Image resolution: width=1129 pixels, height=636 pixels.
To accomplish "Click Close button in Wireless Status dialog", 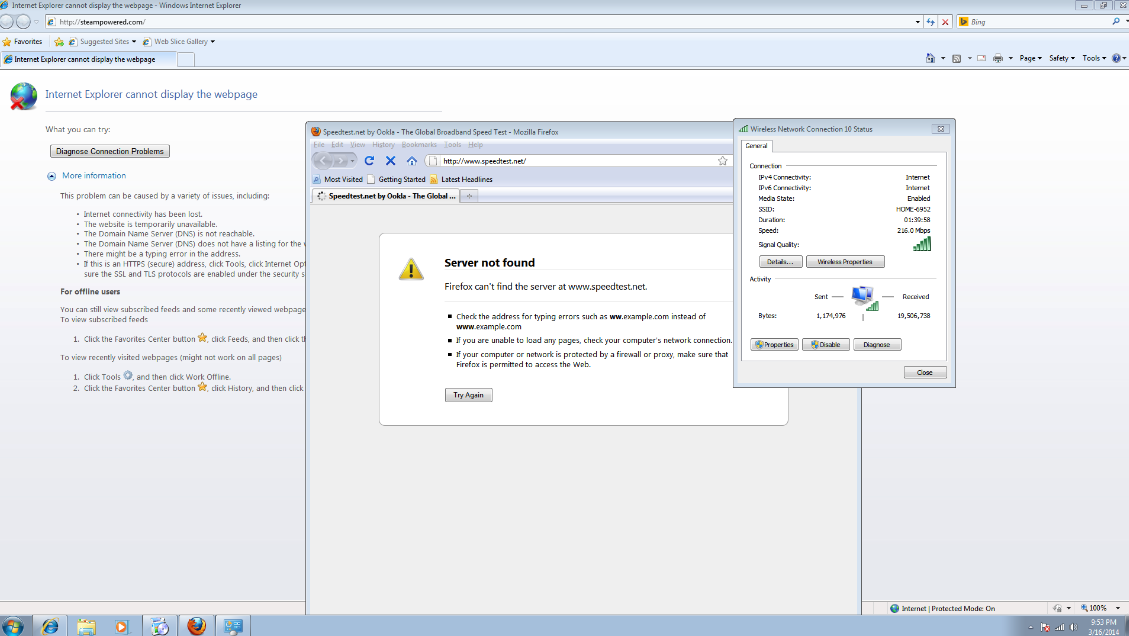I will pyautogui.click(x=925, y=372).
